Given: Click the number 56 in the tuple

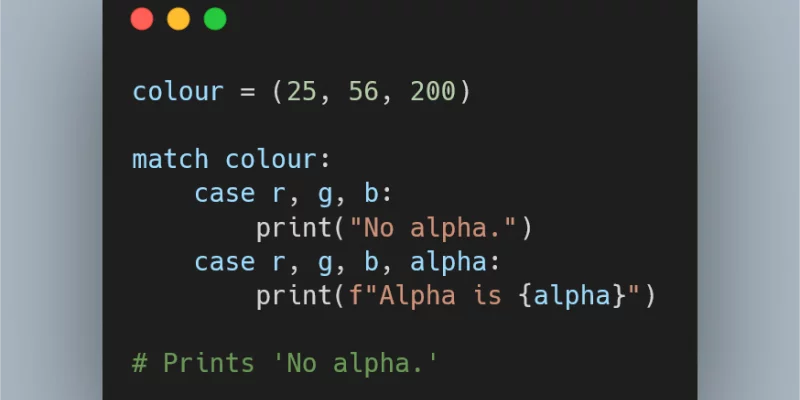Looking at the screenshot, I should coord(364,92).
